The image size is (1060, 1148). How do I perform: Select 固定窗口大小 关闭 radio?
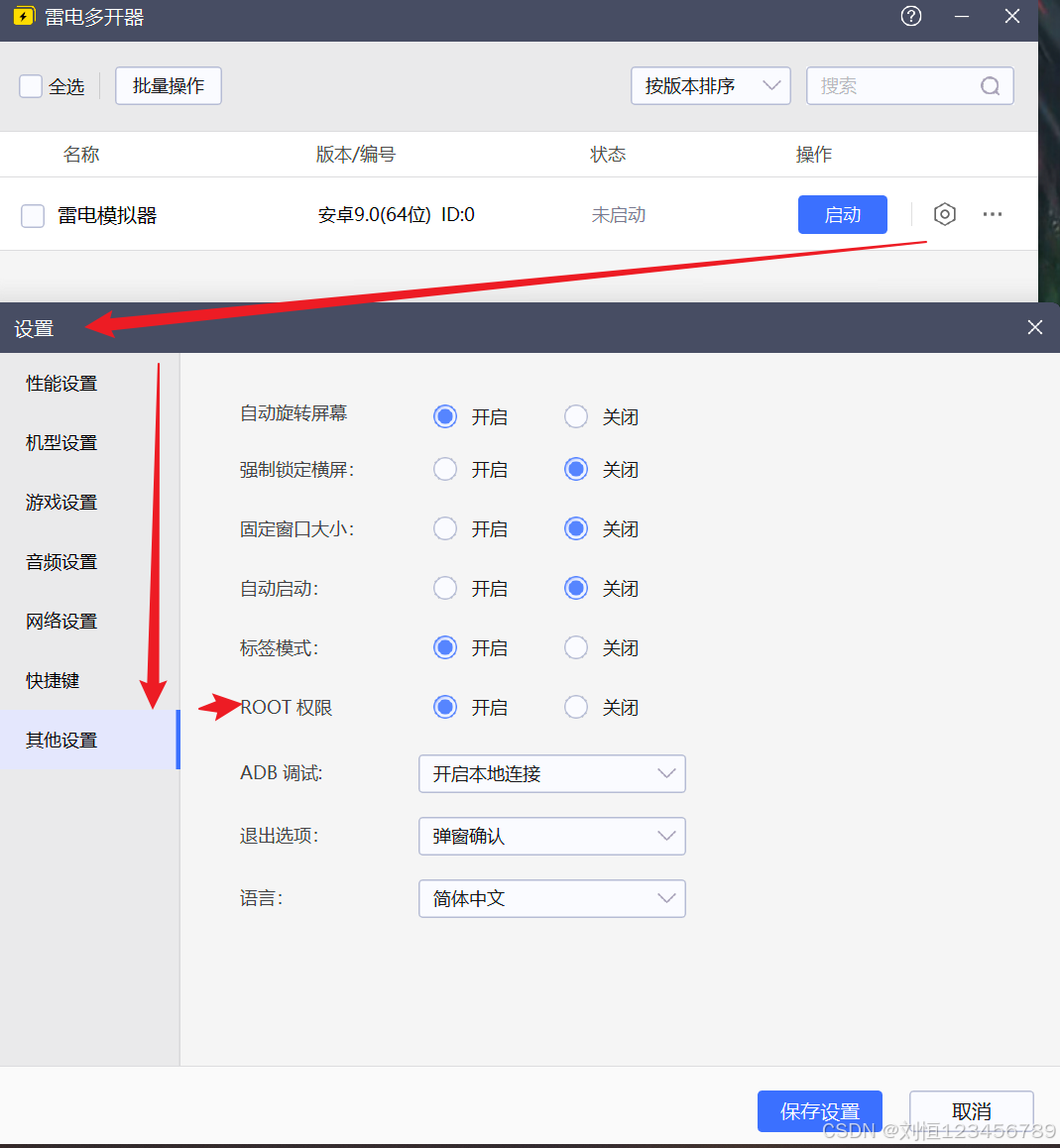(x=576, y=528)
